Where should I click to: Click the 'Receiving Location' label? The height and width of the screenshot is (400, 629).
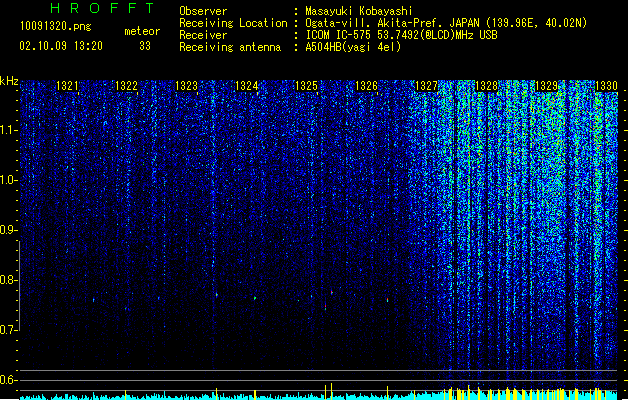(x=233, y=23)
